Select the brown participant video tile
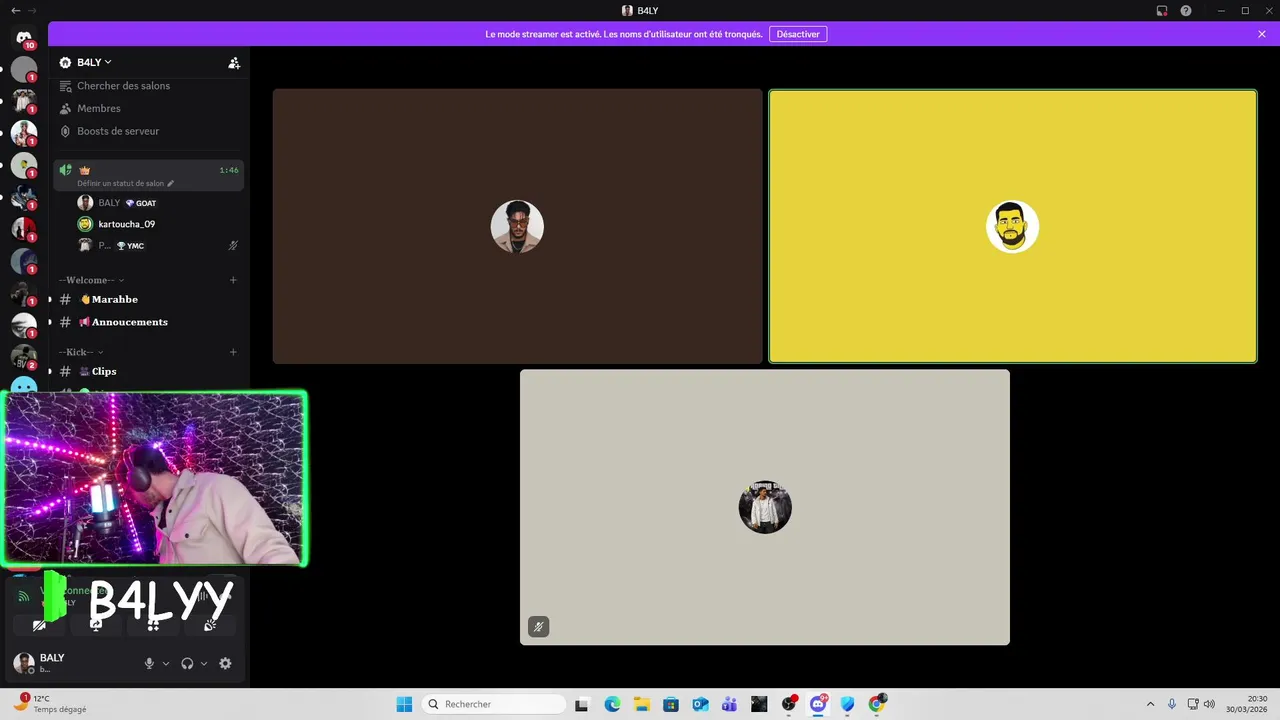The image size is (1280, 720). pyautogui.click(x=517, y=226)
